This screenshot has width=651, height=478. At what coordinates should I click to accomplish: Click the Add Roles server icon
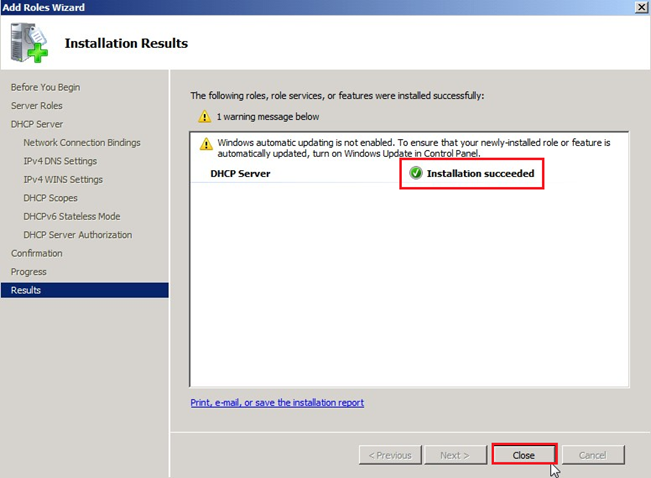coord(29,43)
